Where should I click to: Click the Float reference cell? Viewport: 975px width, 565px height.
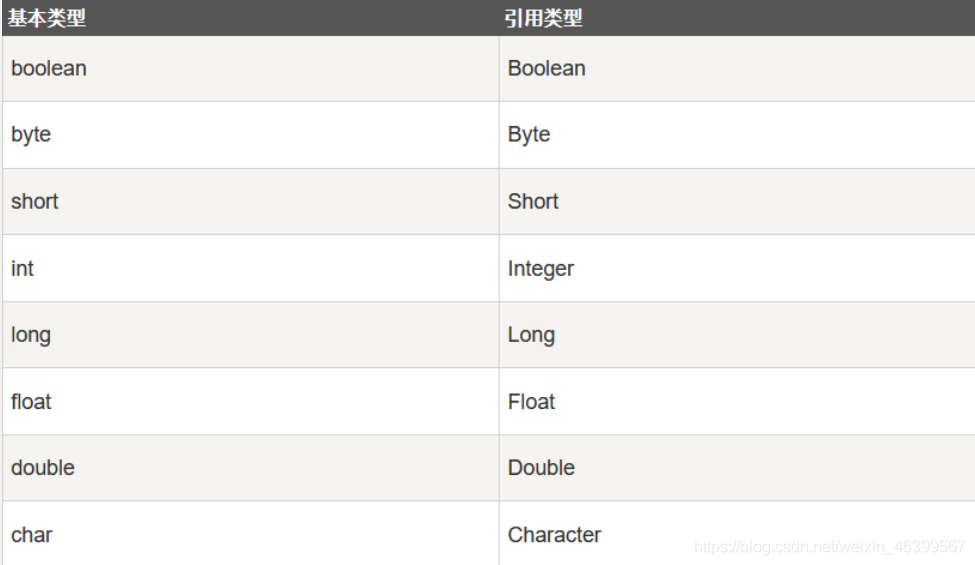[x=737, y=402]
